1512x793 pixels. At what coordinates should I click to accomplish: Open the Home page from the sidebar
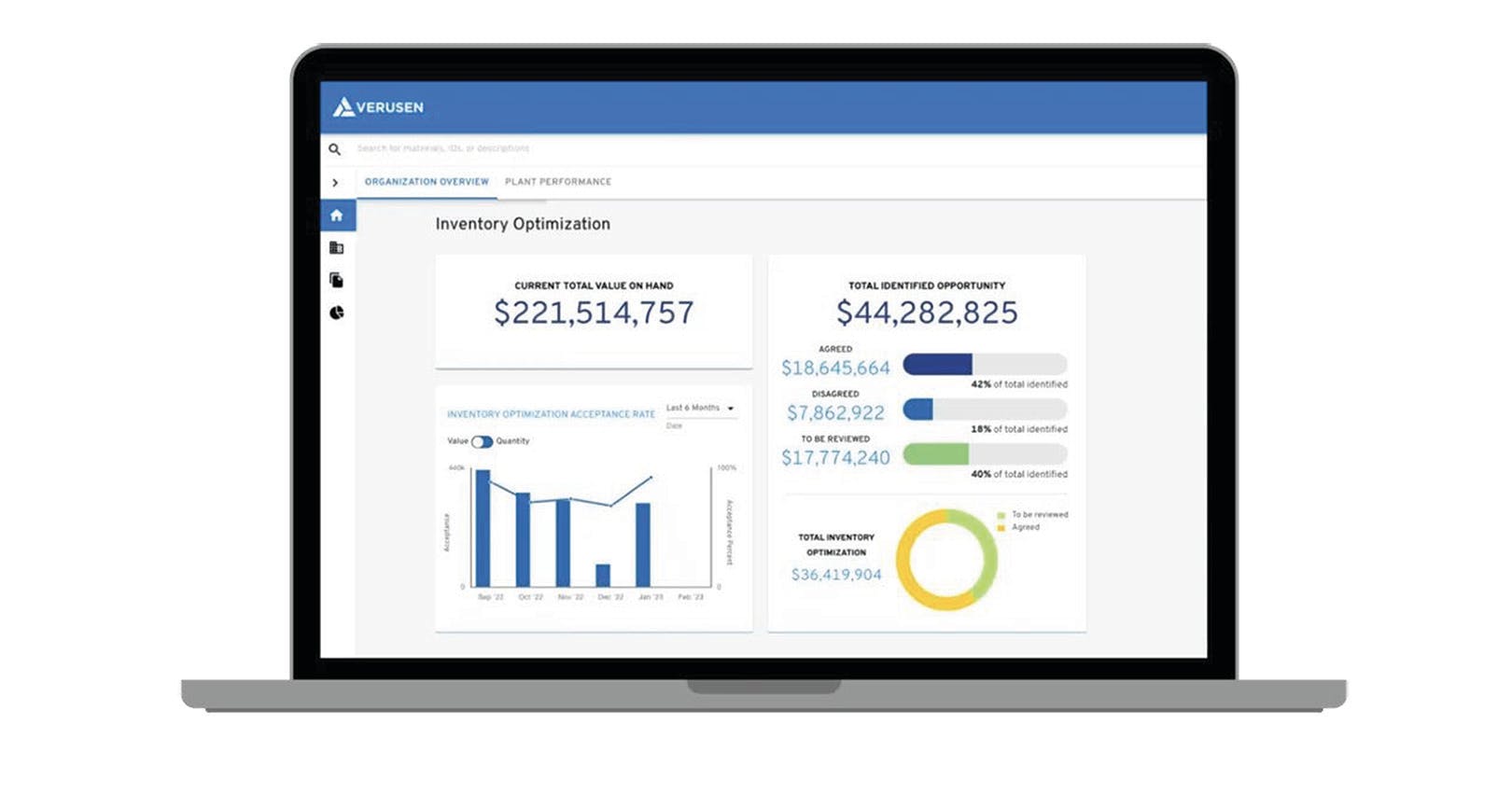coord(337,216)
